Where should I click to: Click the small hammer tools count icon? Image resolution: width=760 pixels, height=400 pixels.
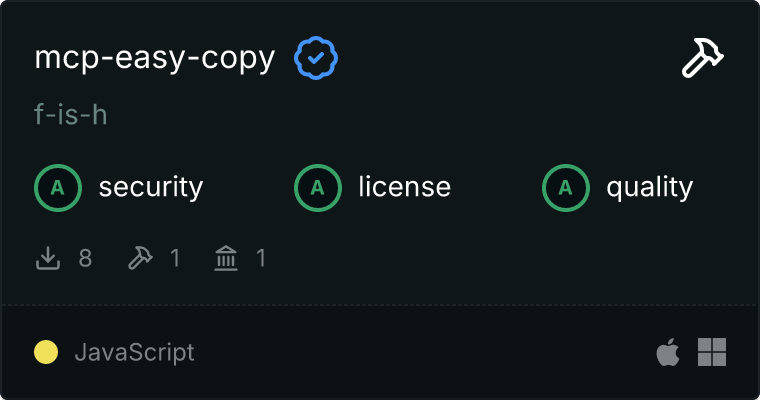[x=140, y=258]
